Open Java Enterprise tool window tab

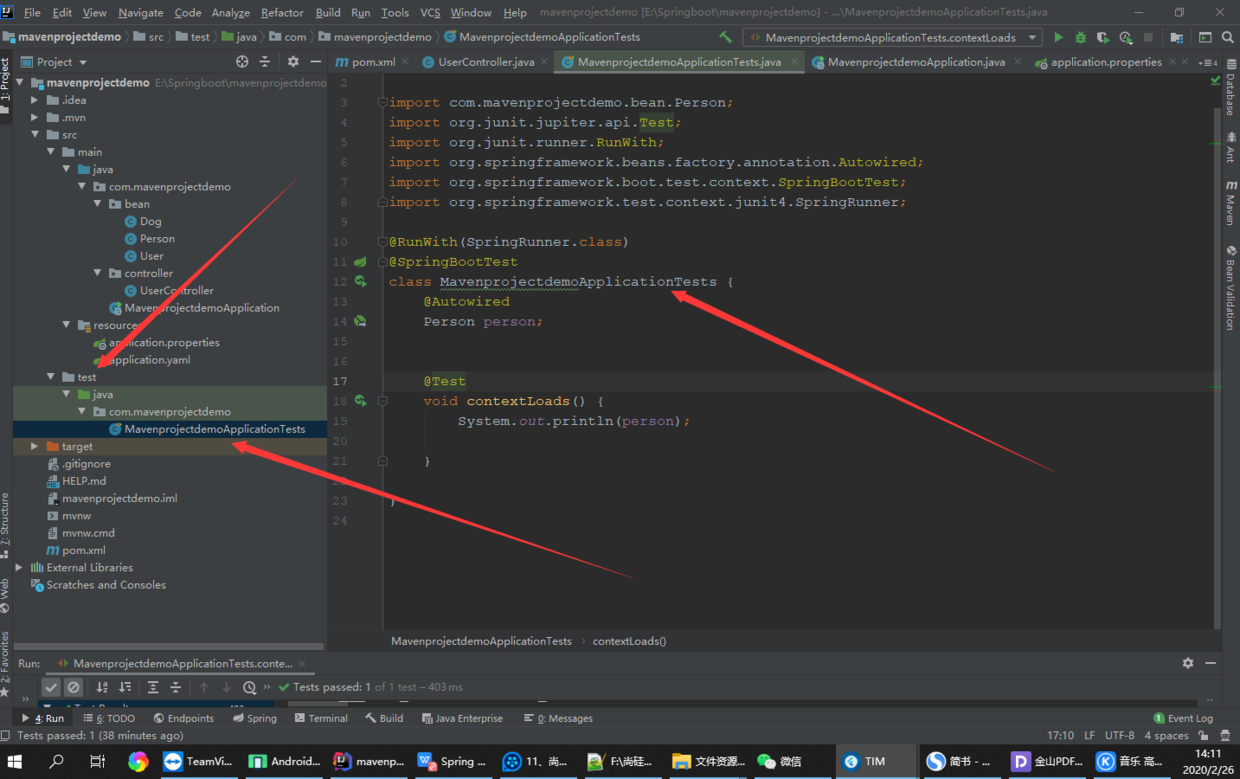coord(462,718)
